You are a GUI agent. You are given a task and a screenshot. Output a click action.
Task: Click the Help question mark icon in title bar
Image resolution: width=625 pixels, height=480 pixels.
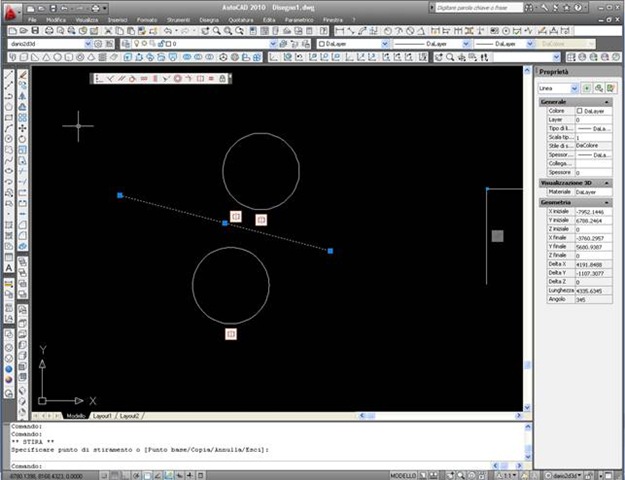tap(577, 8)
